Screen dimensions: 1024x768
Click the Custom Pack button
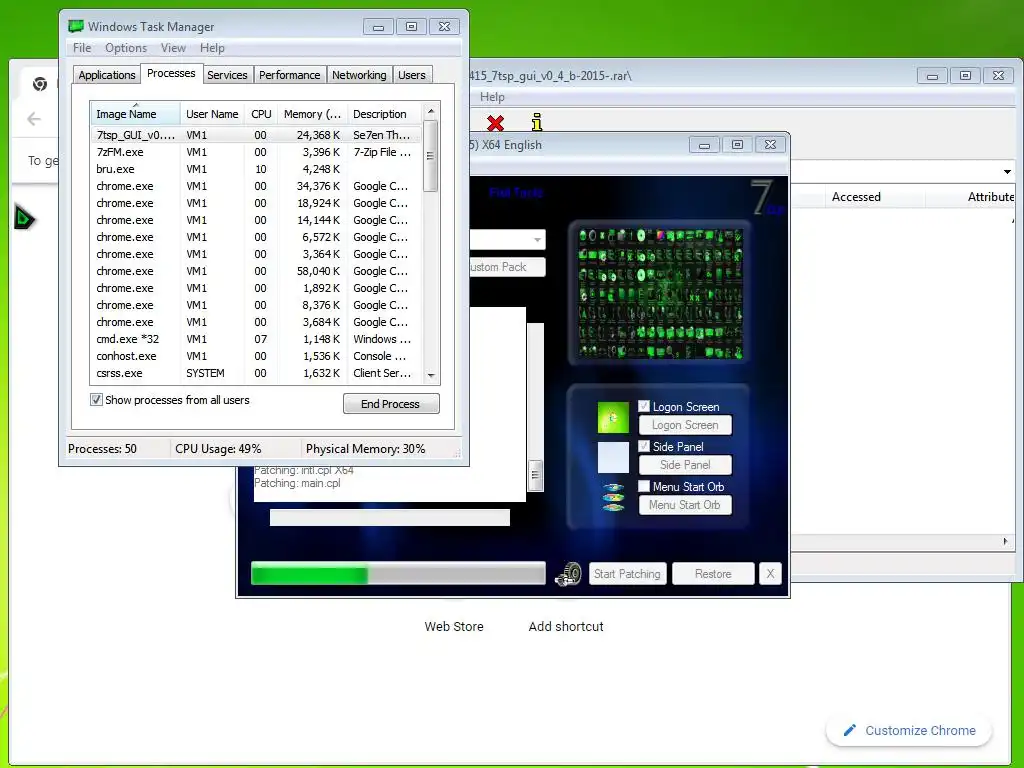tap(507, 267)
